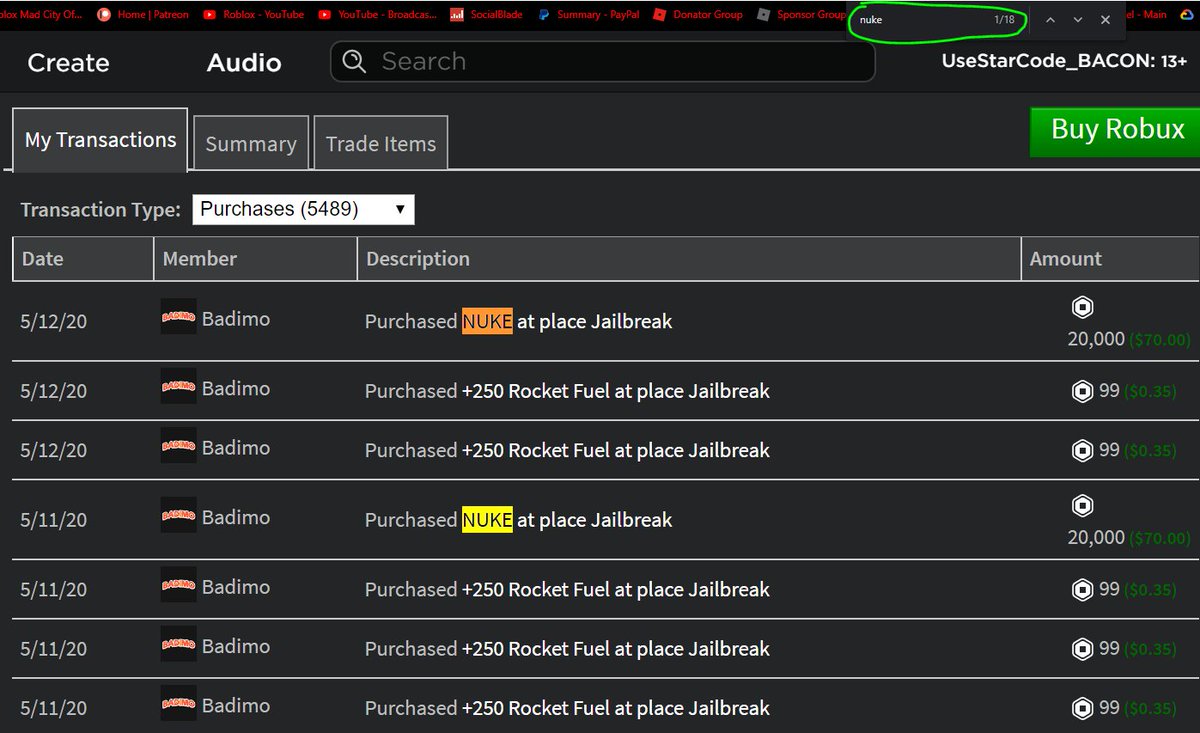Go to previous find result arrow
Viewport: 1200px width, 733px height.
tap(1050, 20)
